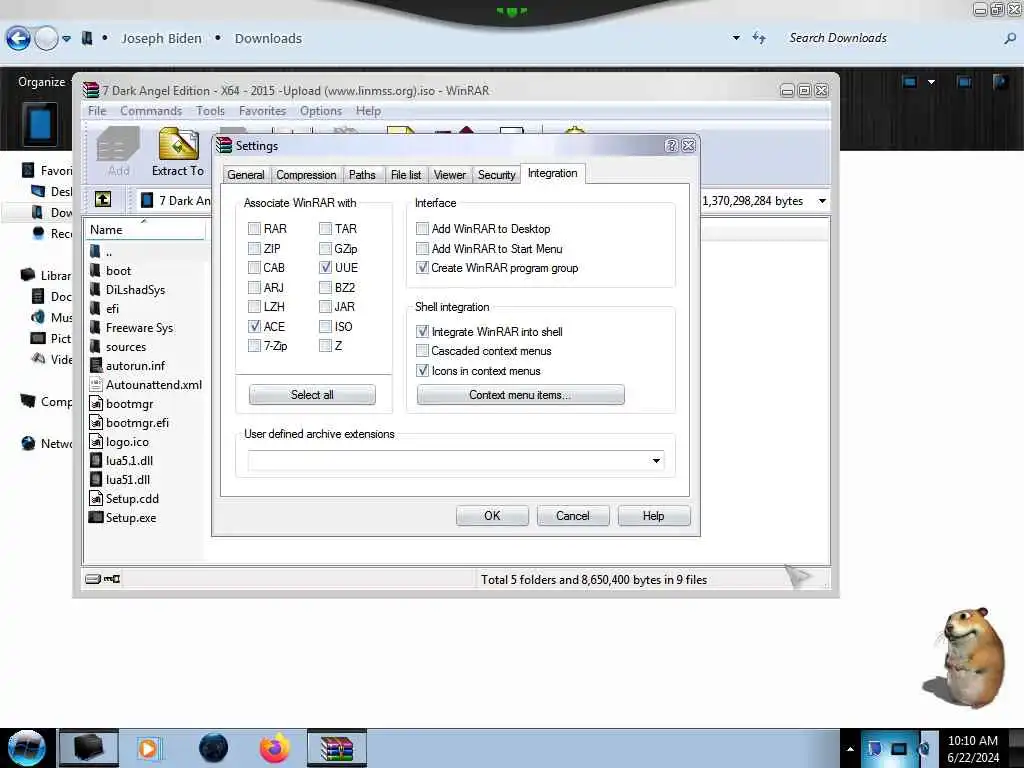This screenshot has height=768, width=1024.
Task: Click the WinRAR taskbar icon
Action: point(337,748)
